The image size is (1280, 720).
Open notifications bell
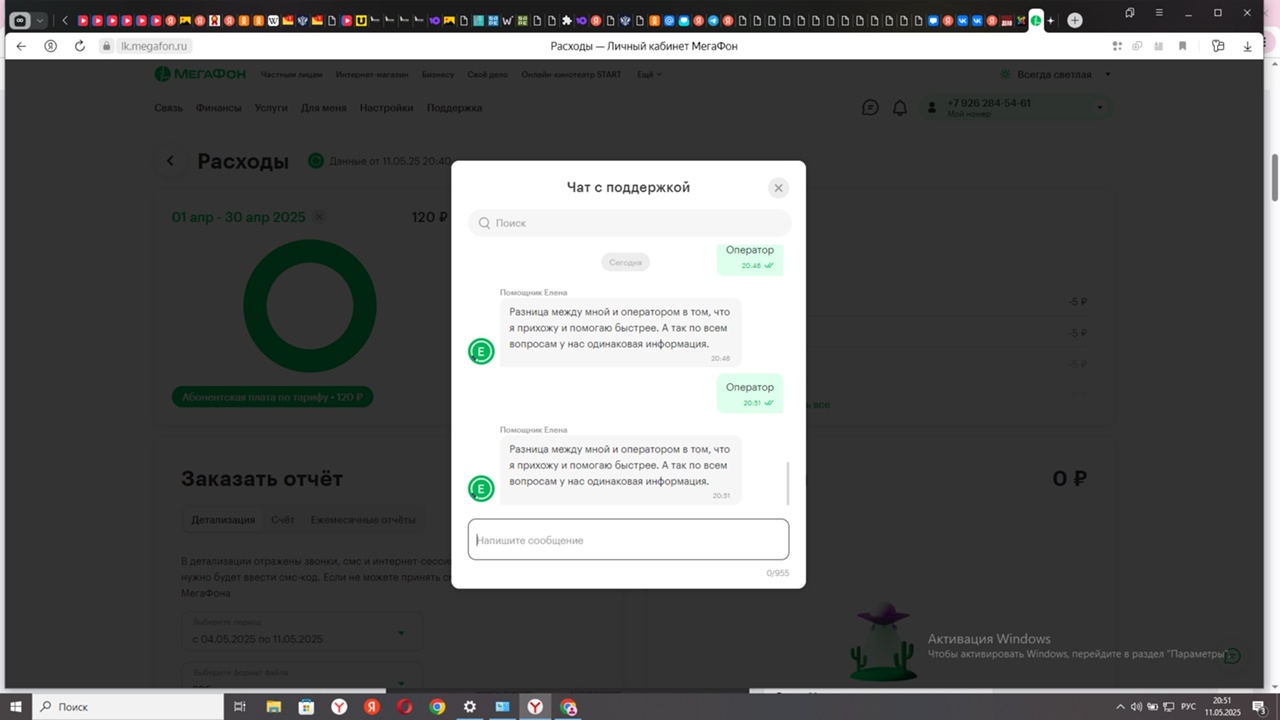point(900,107)
